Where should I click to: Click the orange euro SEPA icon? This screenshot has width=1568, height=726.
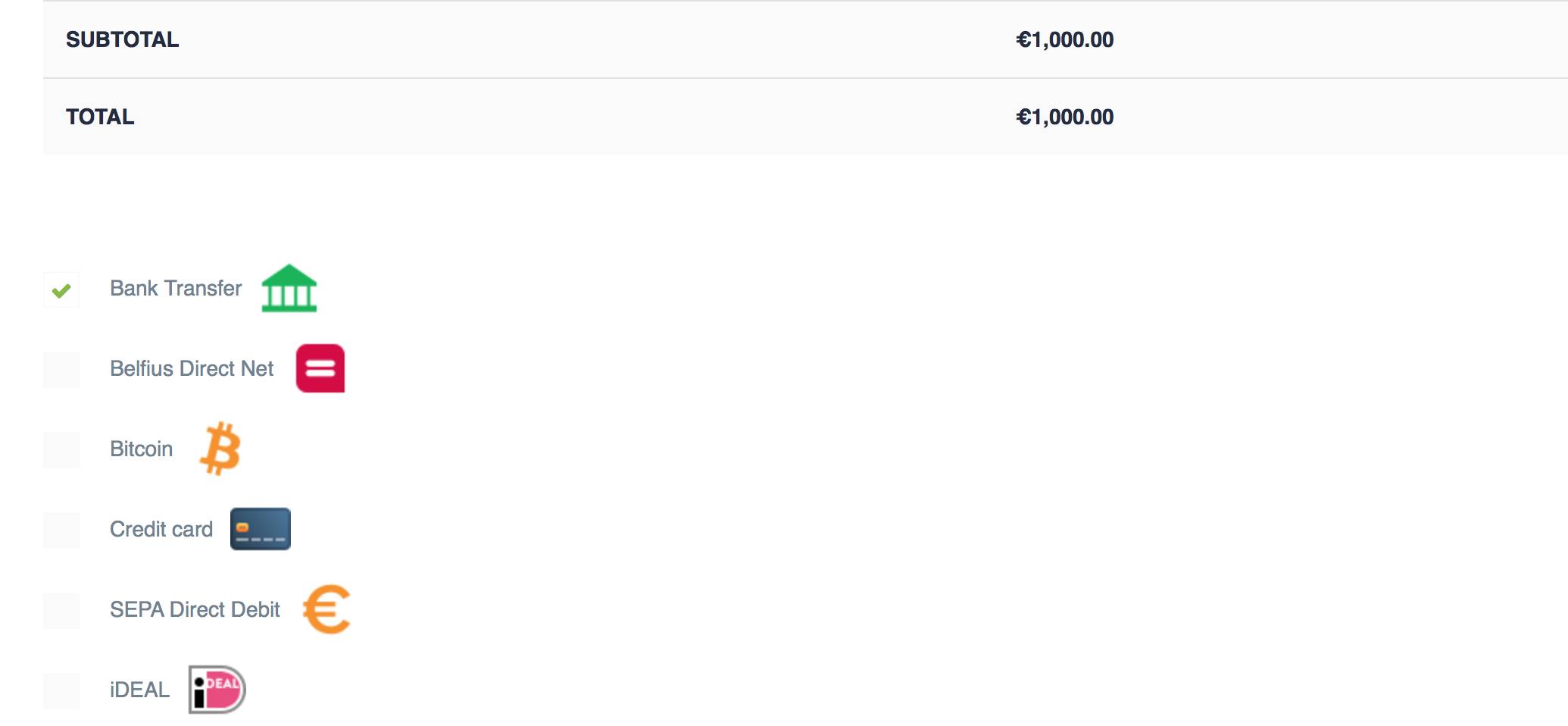[326, 609]
